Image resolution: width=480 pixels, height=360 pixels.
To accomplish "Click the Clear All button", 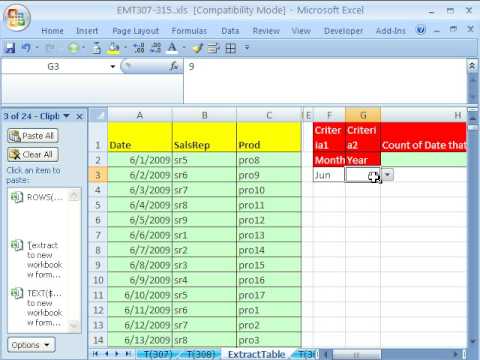I will tap(33, 154).
